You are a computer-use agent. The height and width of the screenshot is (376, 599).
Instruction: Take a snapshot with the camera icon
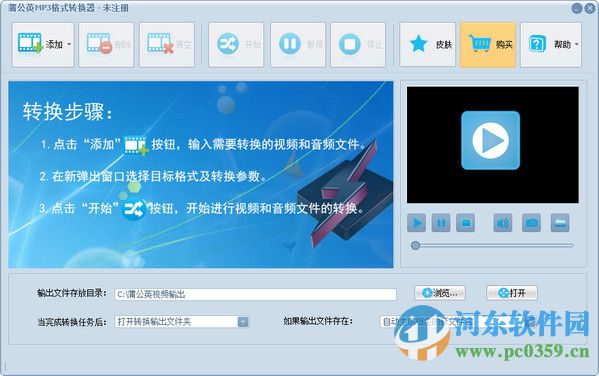tap(531, 223)
